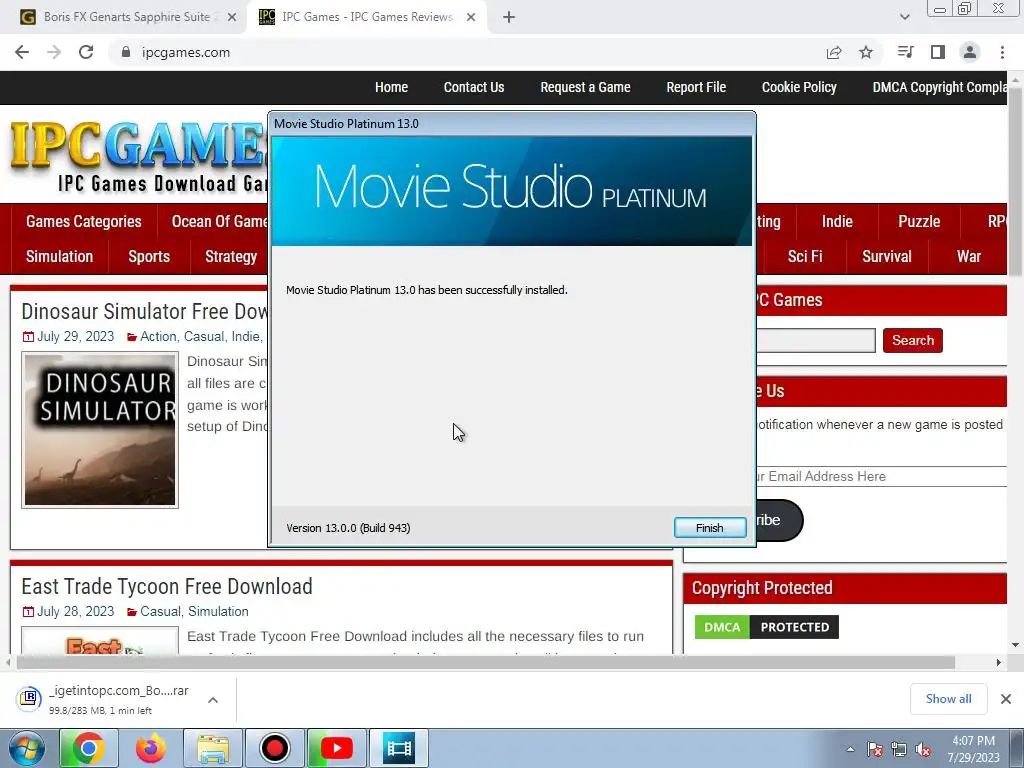This screenshot has height=768, width=1024.
Task: Click Show all downloads
Action: point(948,699)
